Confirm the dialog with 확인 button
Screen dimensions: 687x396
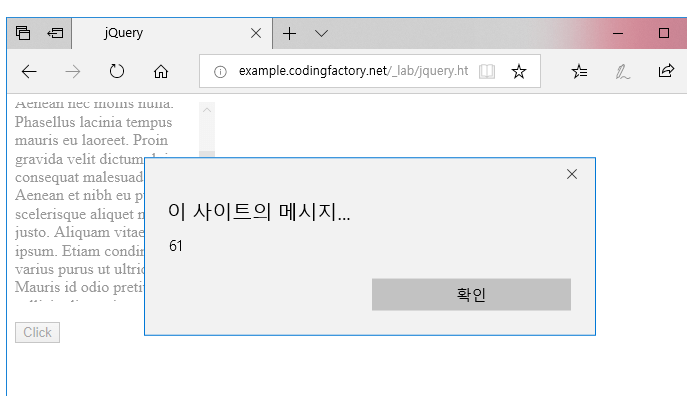[x=471, y=294]
